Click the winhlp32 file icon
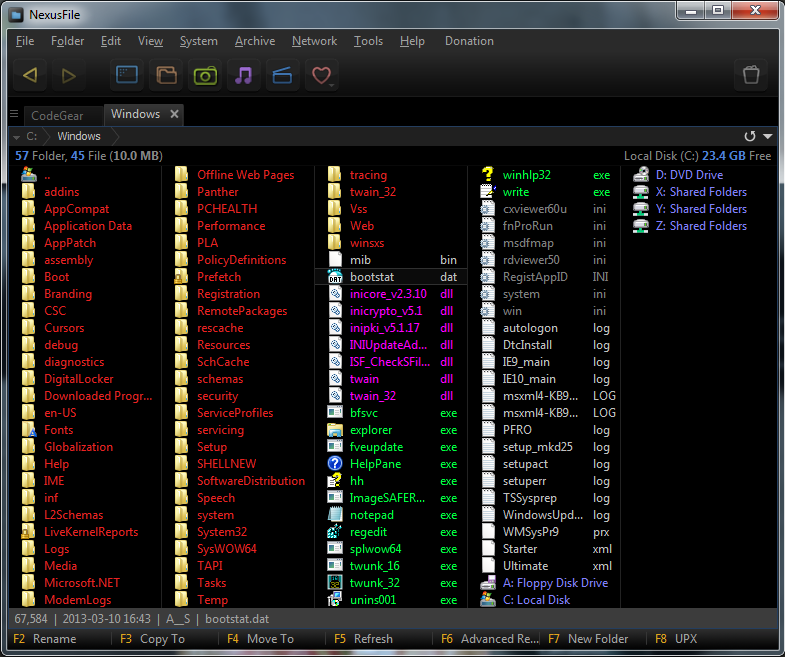This screenshot has width=785, height=657. [x=488, y=175]
